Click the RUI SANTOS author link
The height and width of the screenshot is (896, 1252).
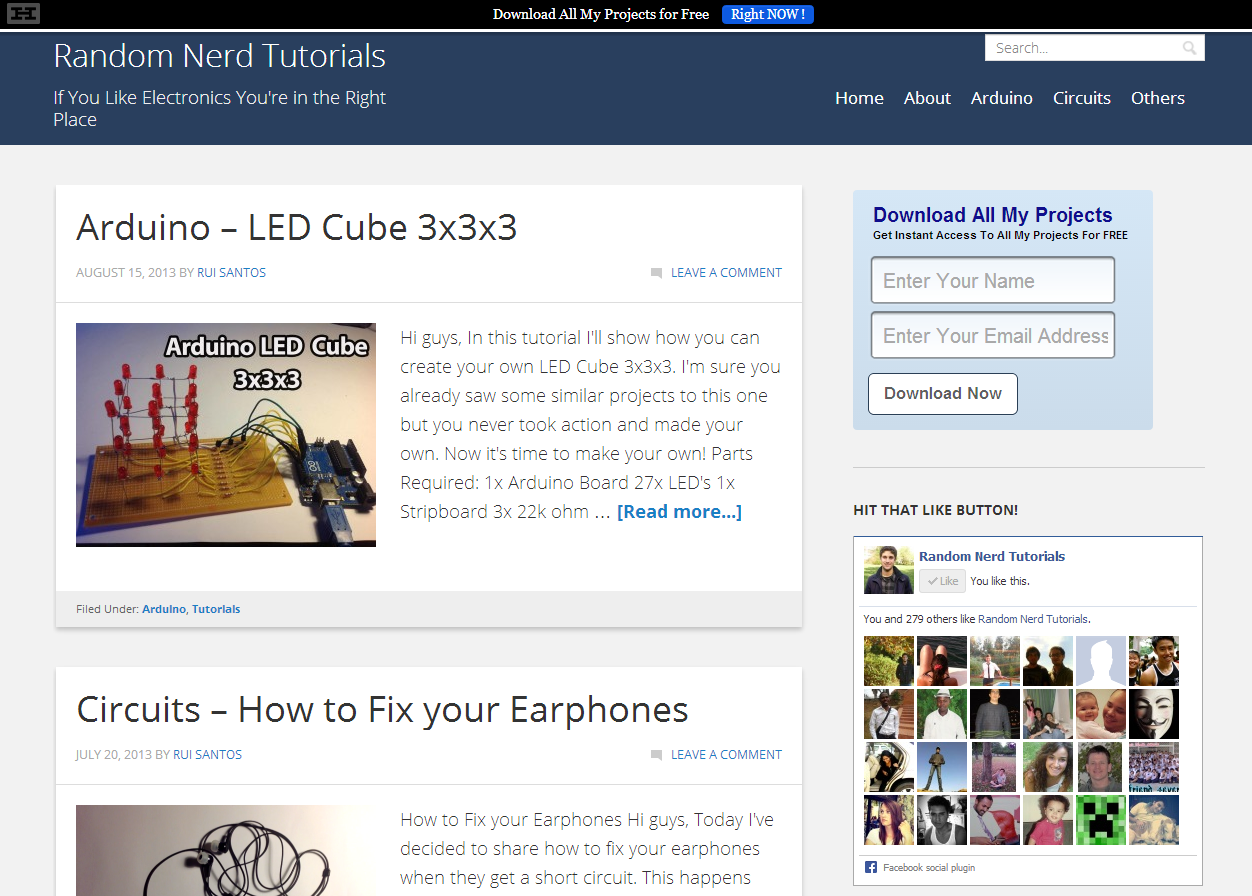tap(231, 272)
